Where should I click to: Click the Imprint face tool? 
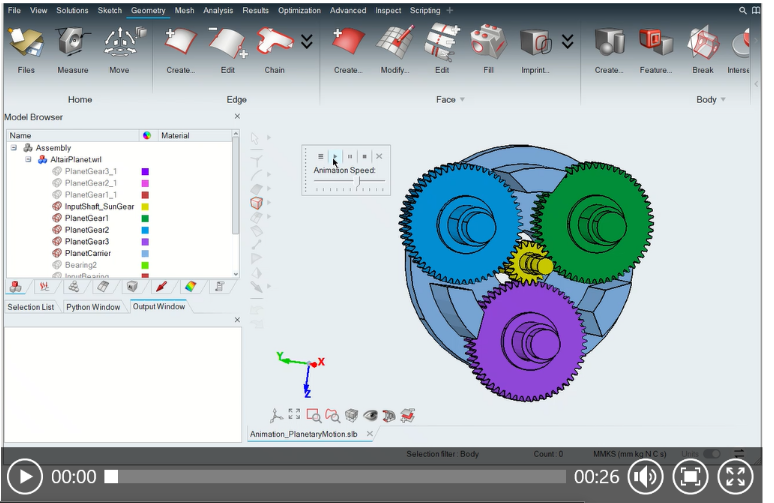tap(535, 47)
